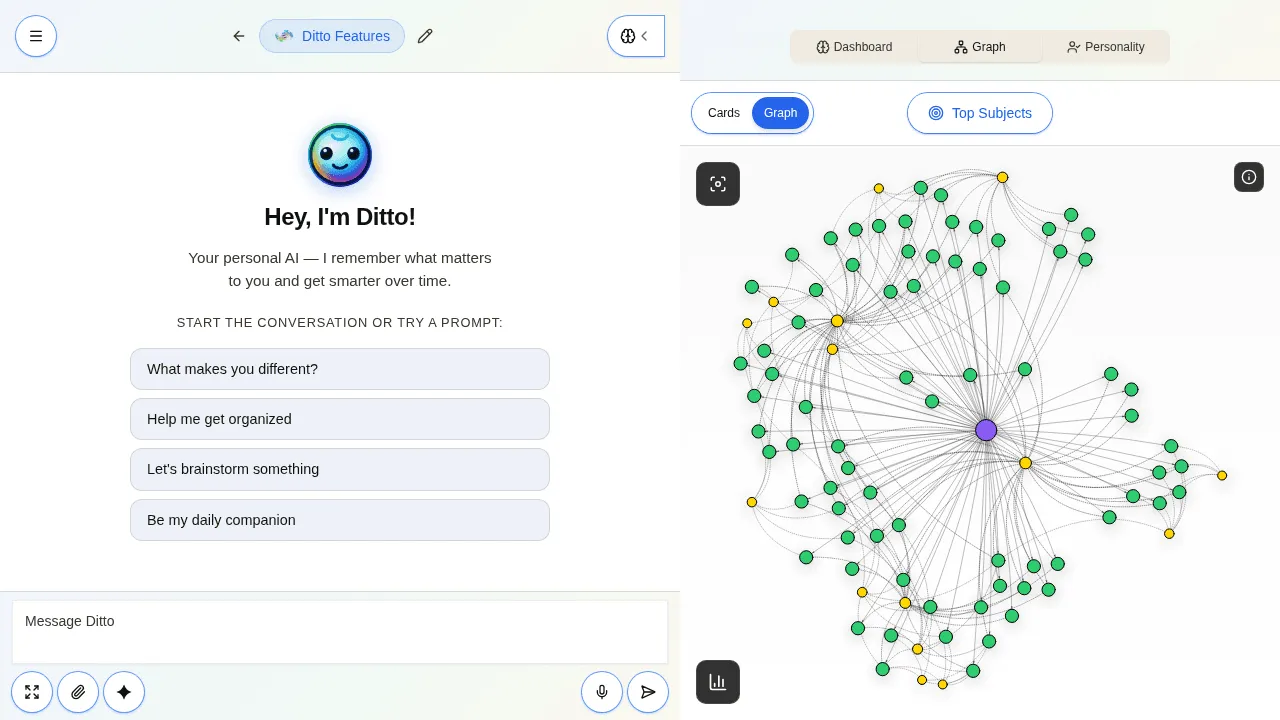The height and width of the screenshot is (720, 1280).
Task: Click the brain memories indicator
Action: click(x=628, y=36)
